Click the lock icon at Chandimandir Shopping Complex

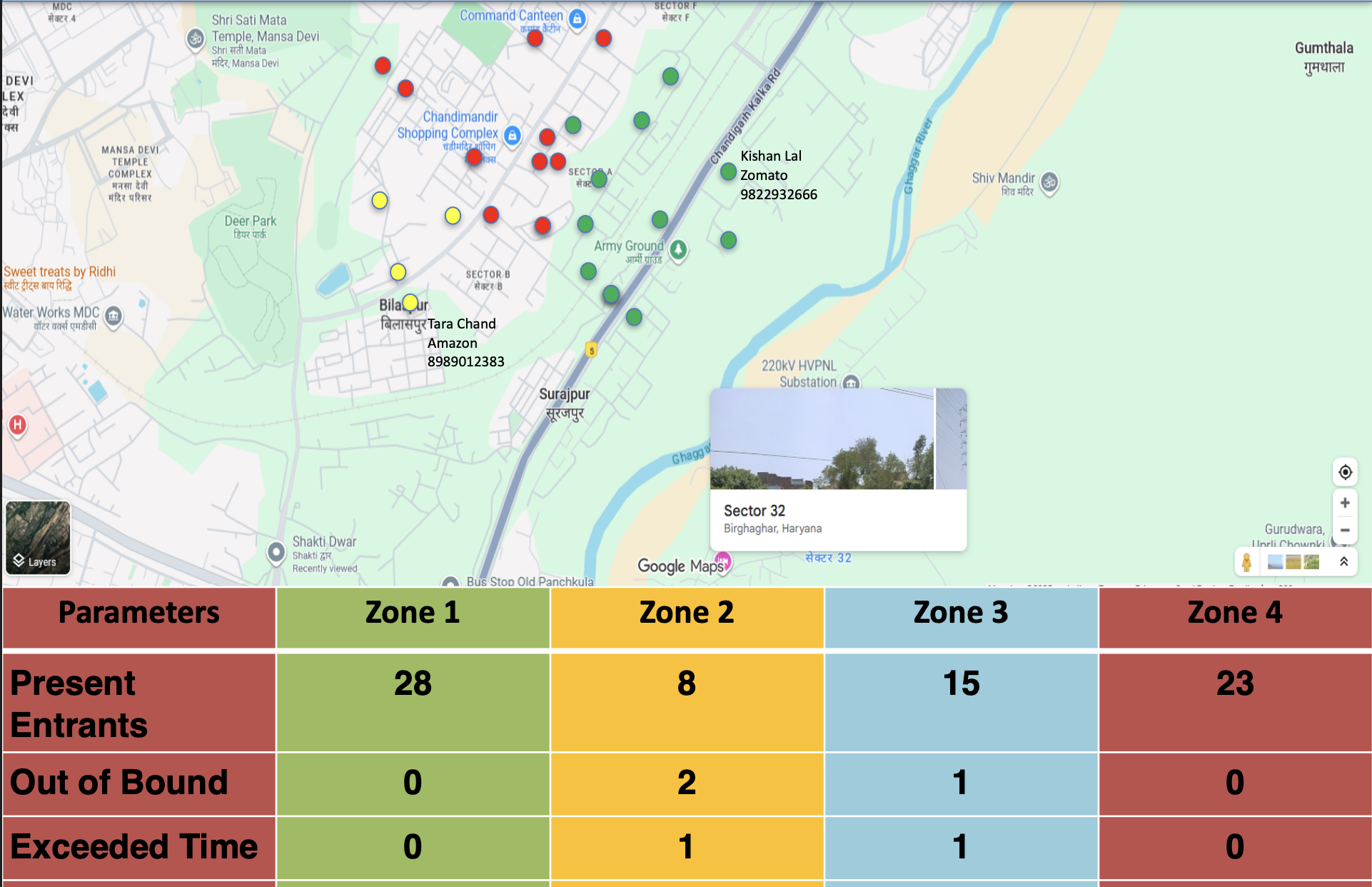point(512,136)
